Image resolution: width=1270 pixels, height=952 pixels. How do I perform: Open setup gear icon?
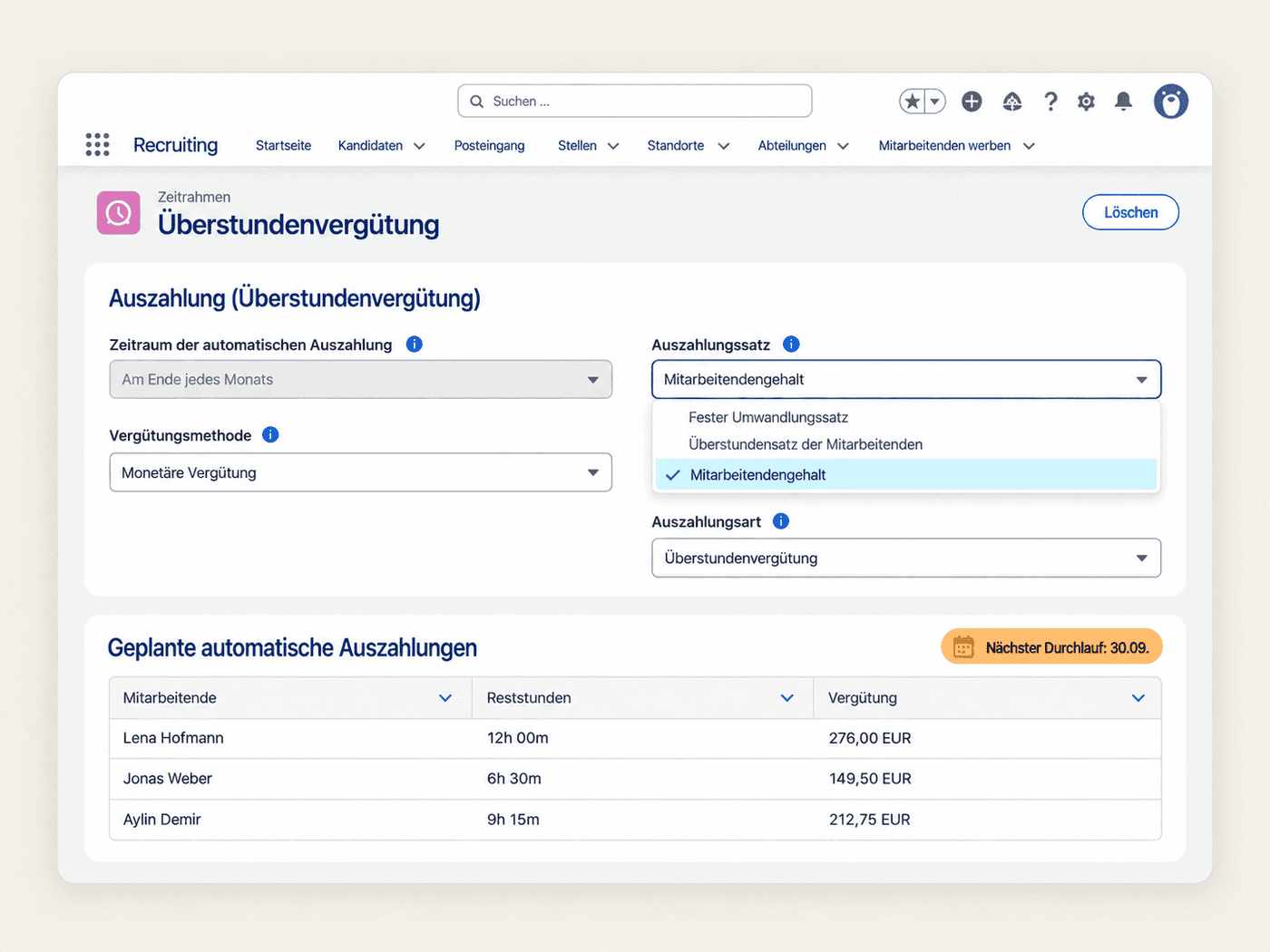pyautogui.click(x=1086, y=102)
